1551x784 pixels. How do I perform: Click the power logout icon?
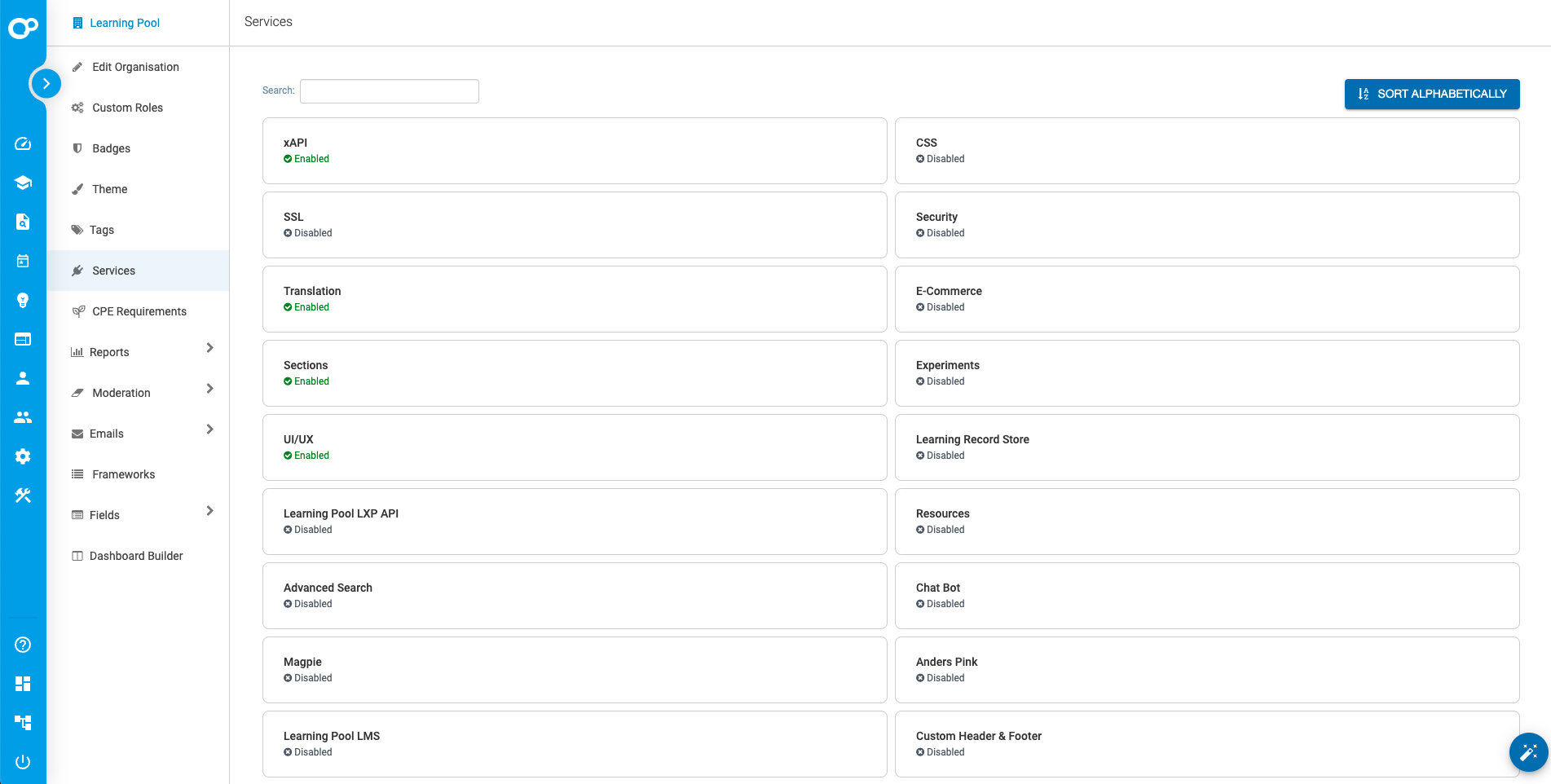point(23,762)
